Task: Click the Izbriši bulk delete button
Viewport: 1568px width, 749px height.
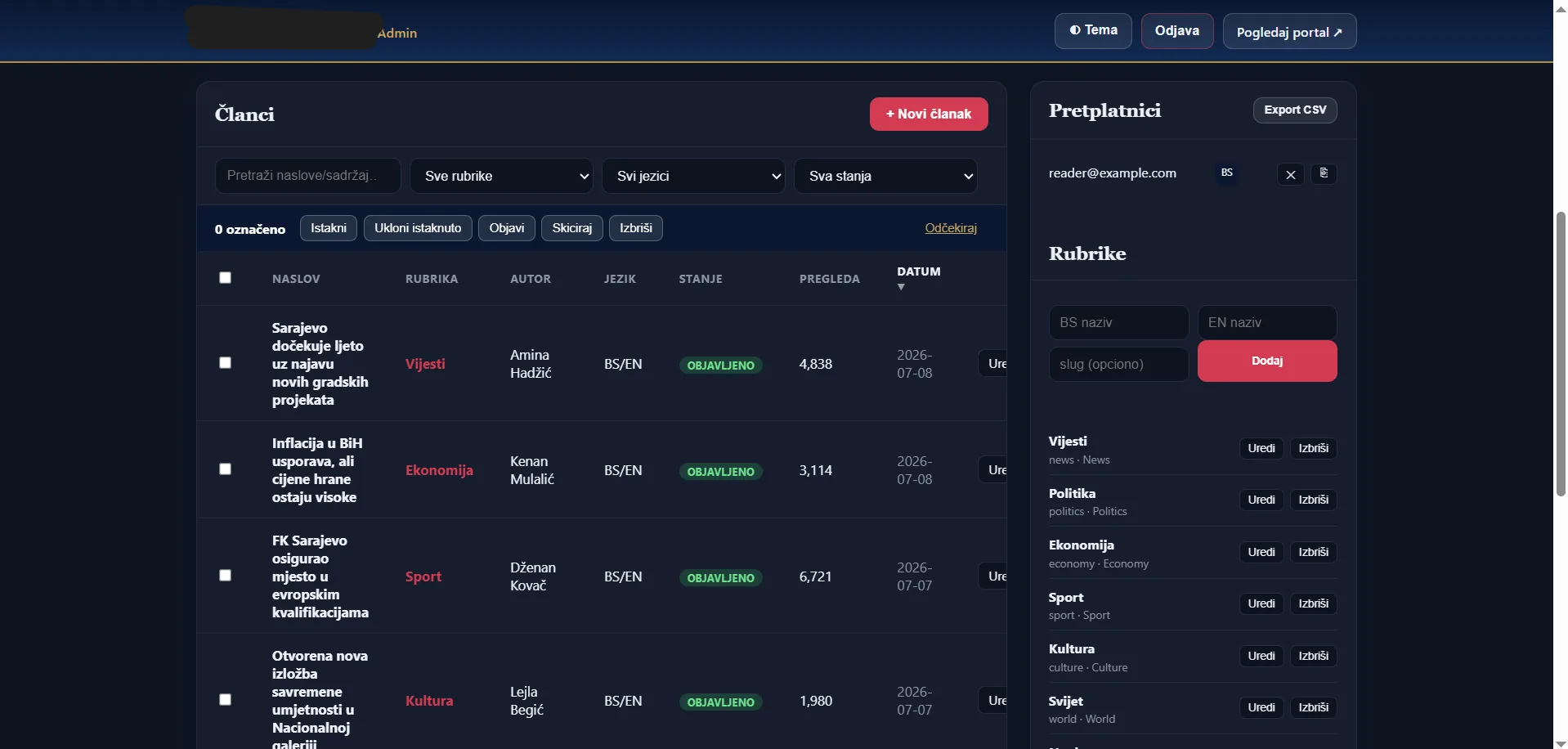Action: 636,228
